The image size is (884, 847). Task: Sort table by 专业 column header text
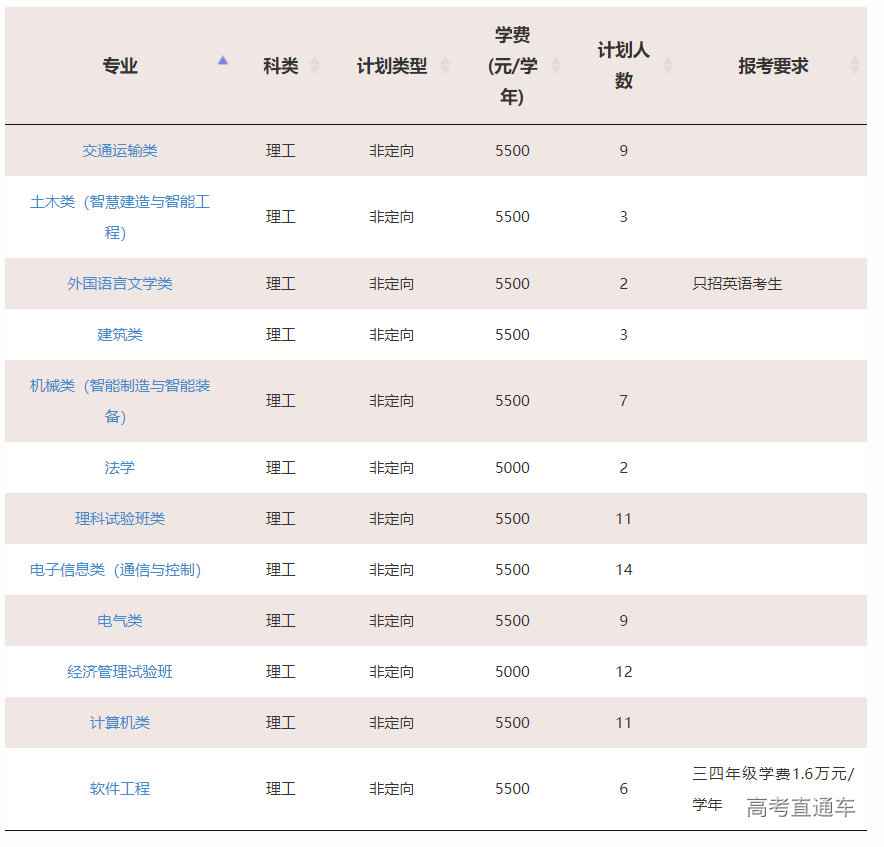tap(120, 66)
